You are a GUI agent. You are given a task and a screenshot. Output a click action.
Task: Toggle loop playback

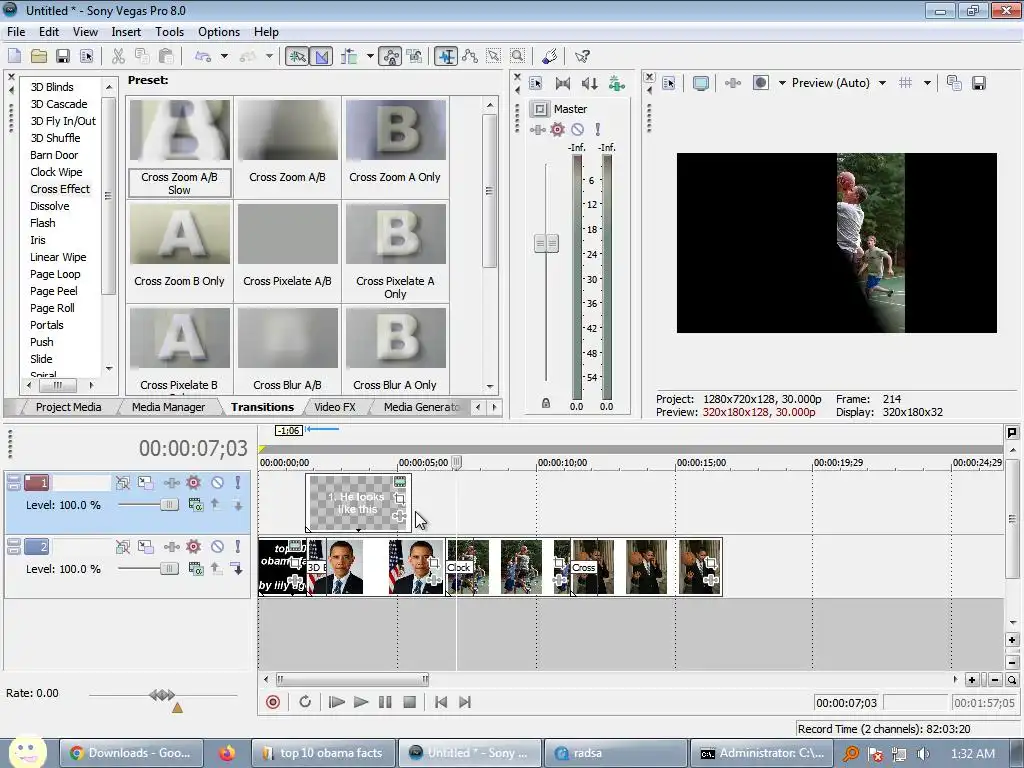(305, 702)
